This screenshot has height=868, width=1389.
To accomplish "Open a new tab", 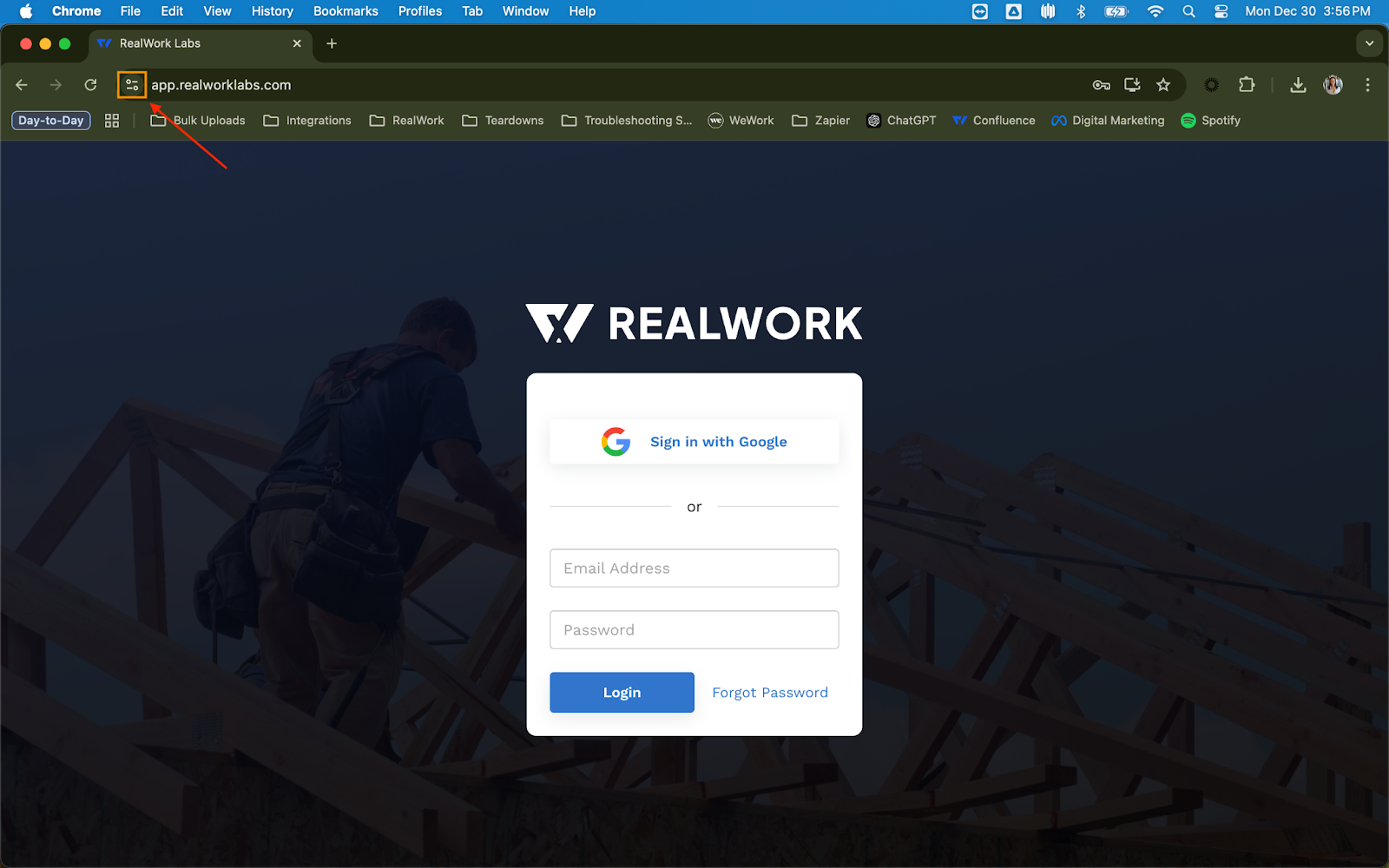I will tap(332, 43).
